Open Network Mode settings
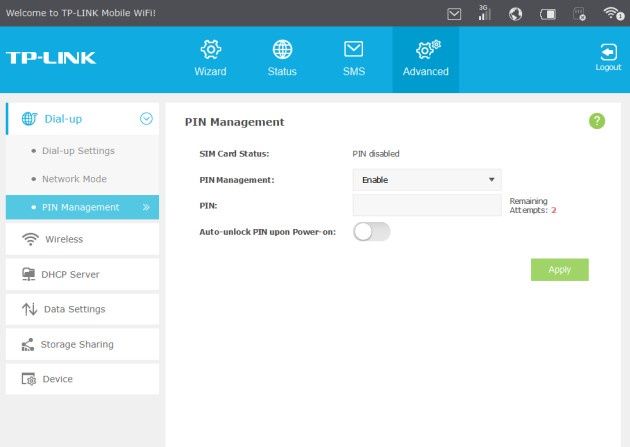 point(74,179)
